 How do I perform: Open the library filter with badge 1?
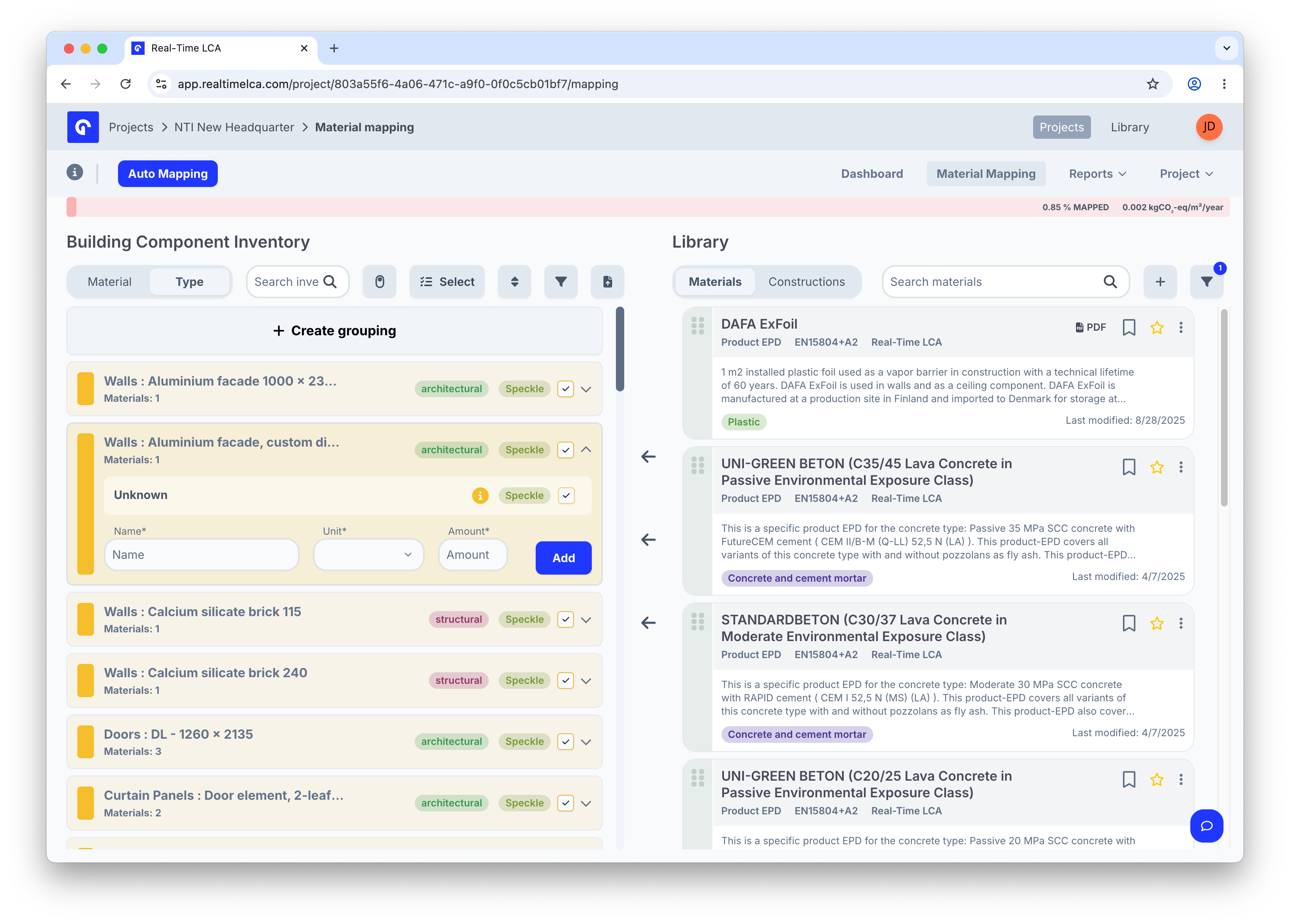1206,281
